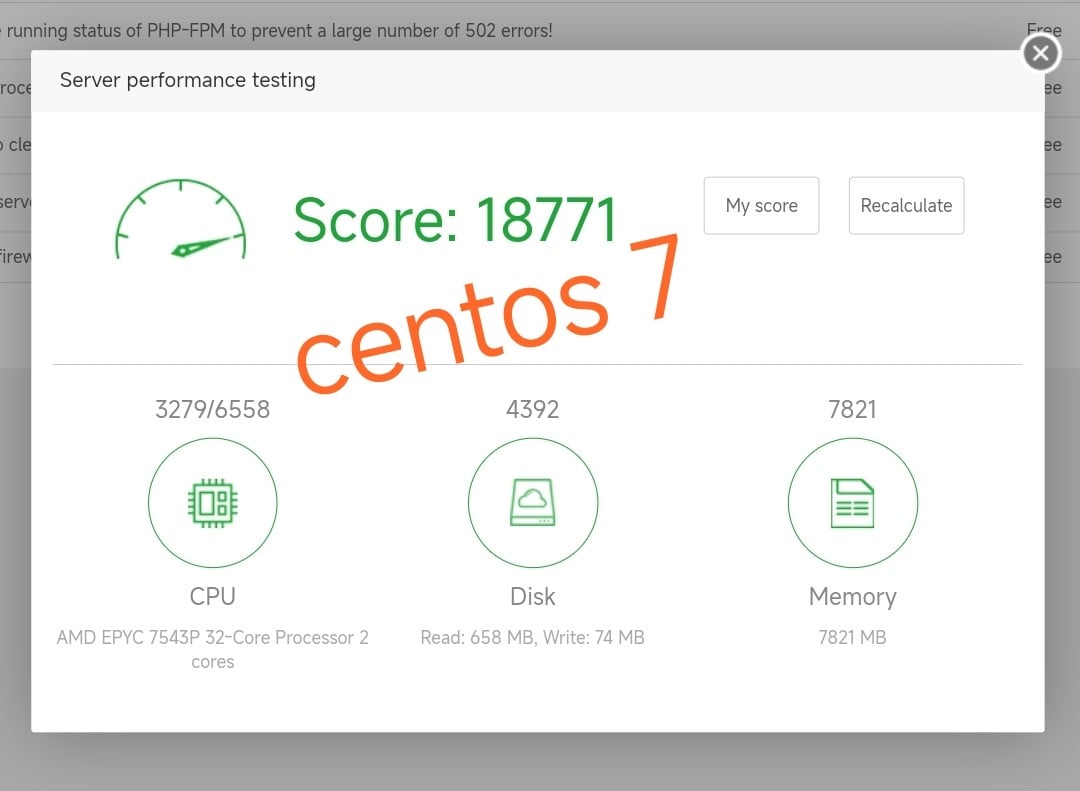The height and width of the screenshot is (791, 1080).
Task: Click the My score button
Action: (761, 205)
